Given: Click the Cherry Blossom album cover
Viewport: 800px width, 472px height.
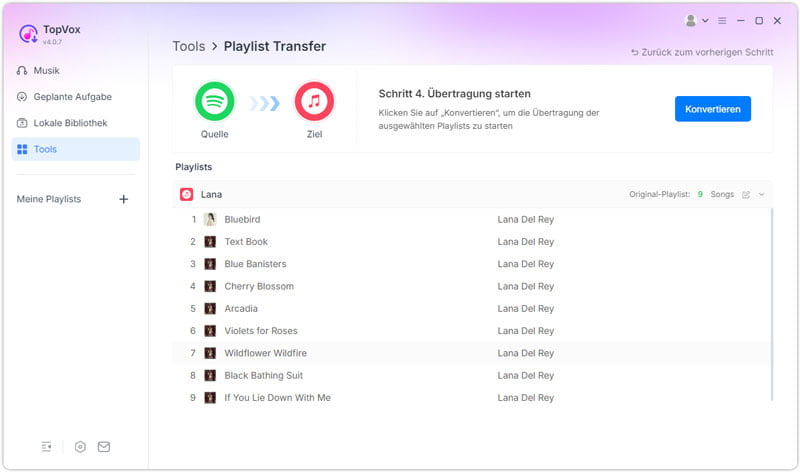Looking at the screenshot, I should (x=210, y=286).
